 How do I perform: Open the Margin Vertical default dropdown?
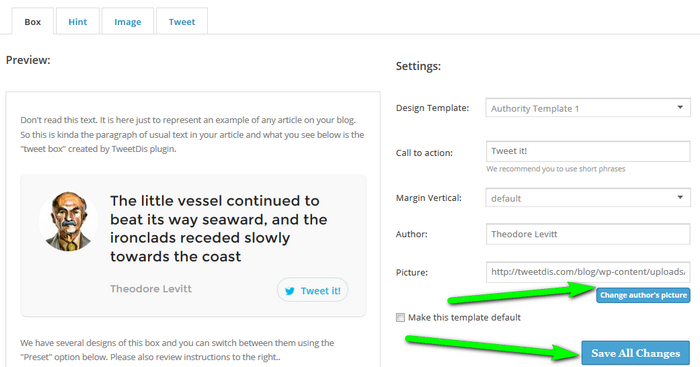point(588,198)
